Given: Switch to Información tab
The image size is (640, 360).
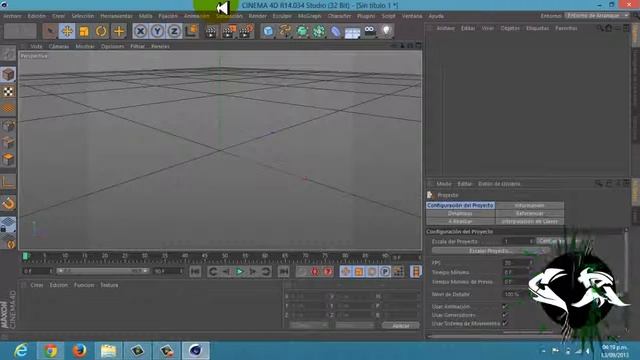Looking at the screenshot, I should pos(529,205).
